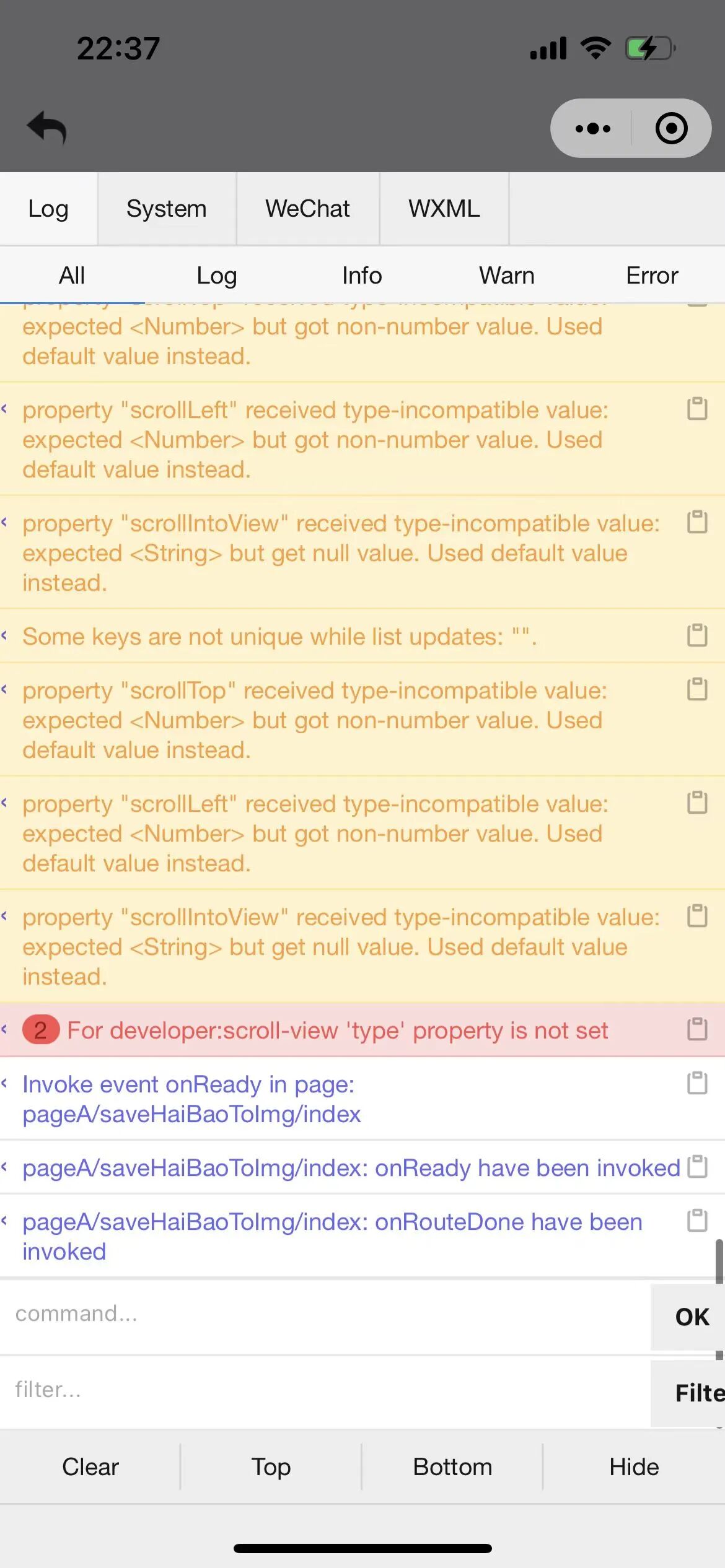Click the filter text input
The image size is (725, 1568).
click(x=322, y=1390)
